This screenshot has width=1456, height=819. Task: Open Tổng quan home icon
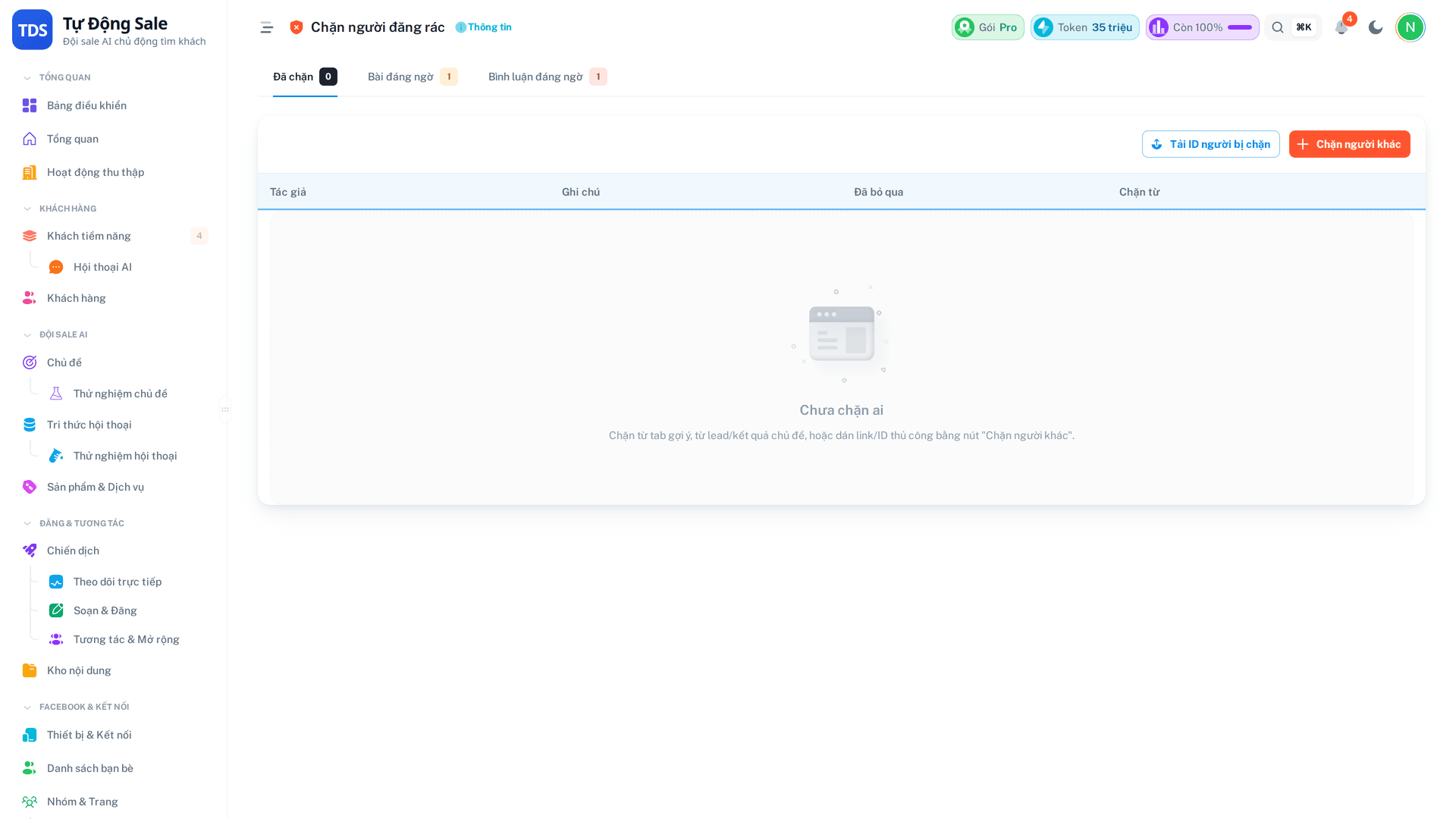30,139
